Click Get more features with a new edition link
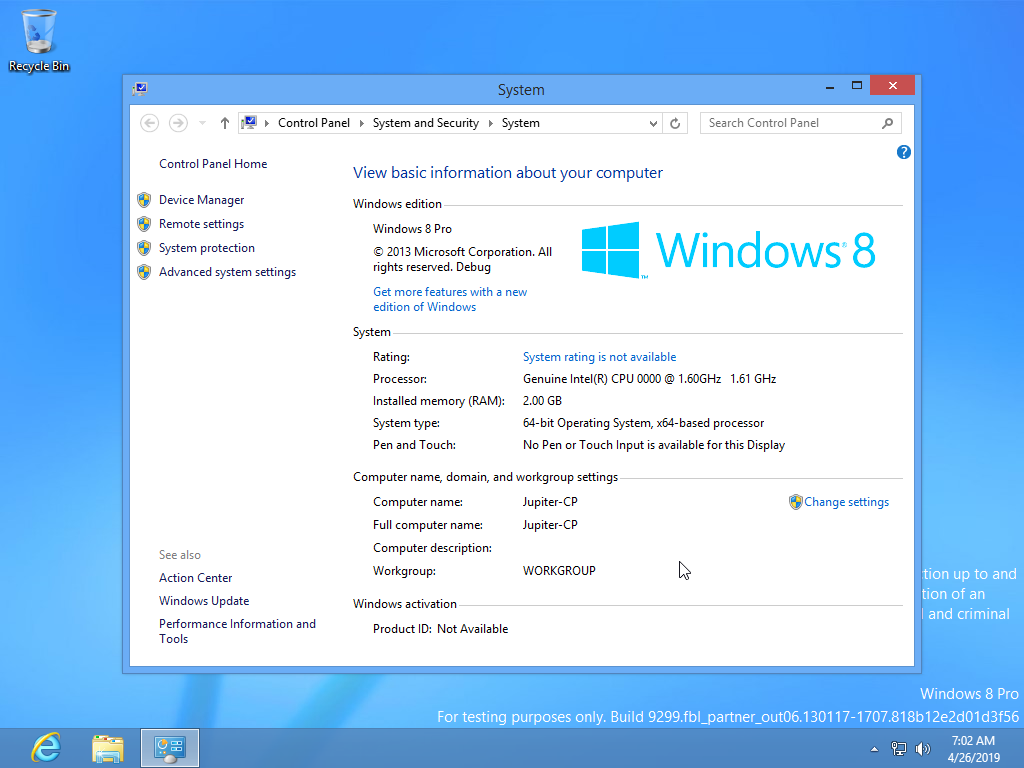The width and height of the screenshot is (1024, 768). (x=450, y=299)
